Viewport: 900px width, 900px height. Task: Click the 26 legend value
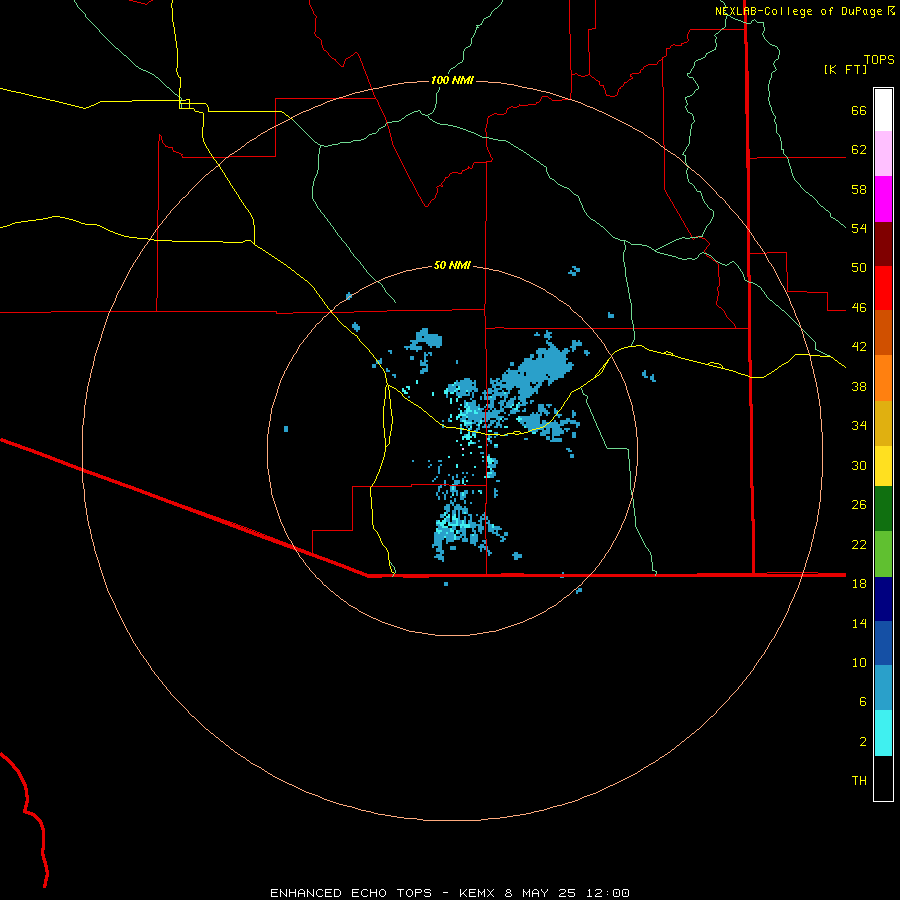(859, 505)
